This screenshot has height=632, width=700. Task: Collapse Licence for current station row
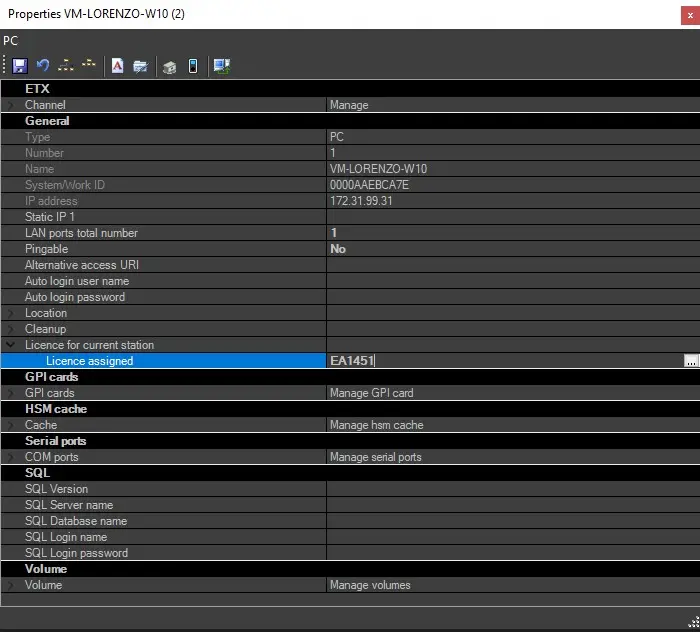[x=11, y=345]
